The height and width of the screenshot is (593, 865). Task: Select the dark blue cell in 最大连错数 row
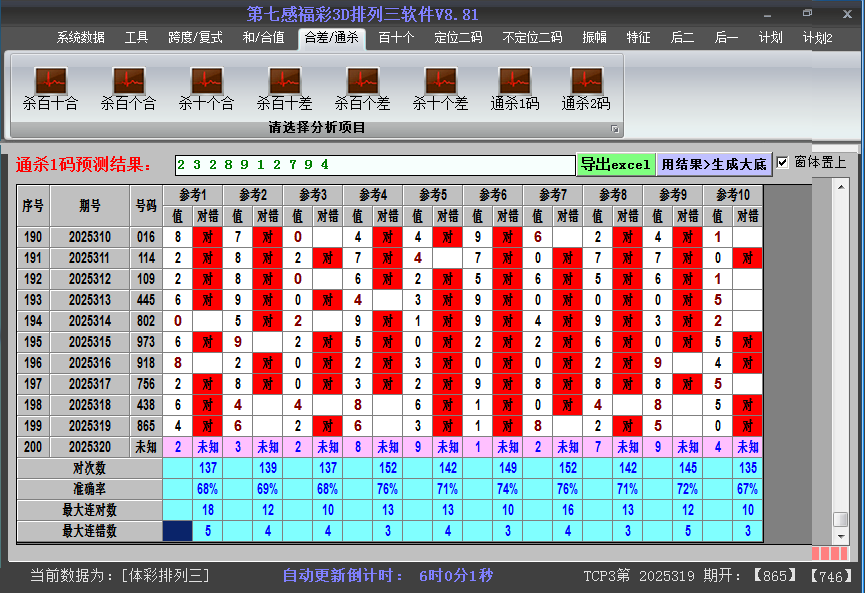[178, 531]
